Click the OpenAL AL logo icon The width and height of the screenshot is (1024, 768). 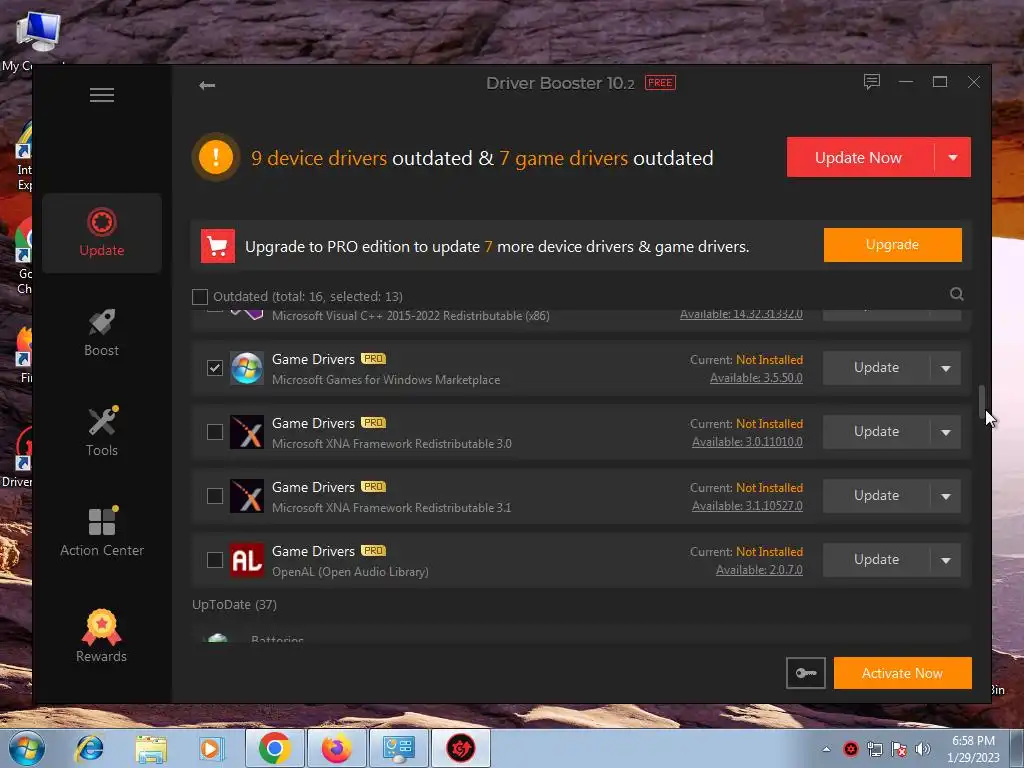247,560
